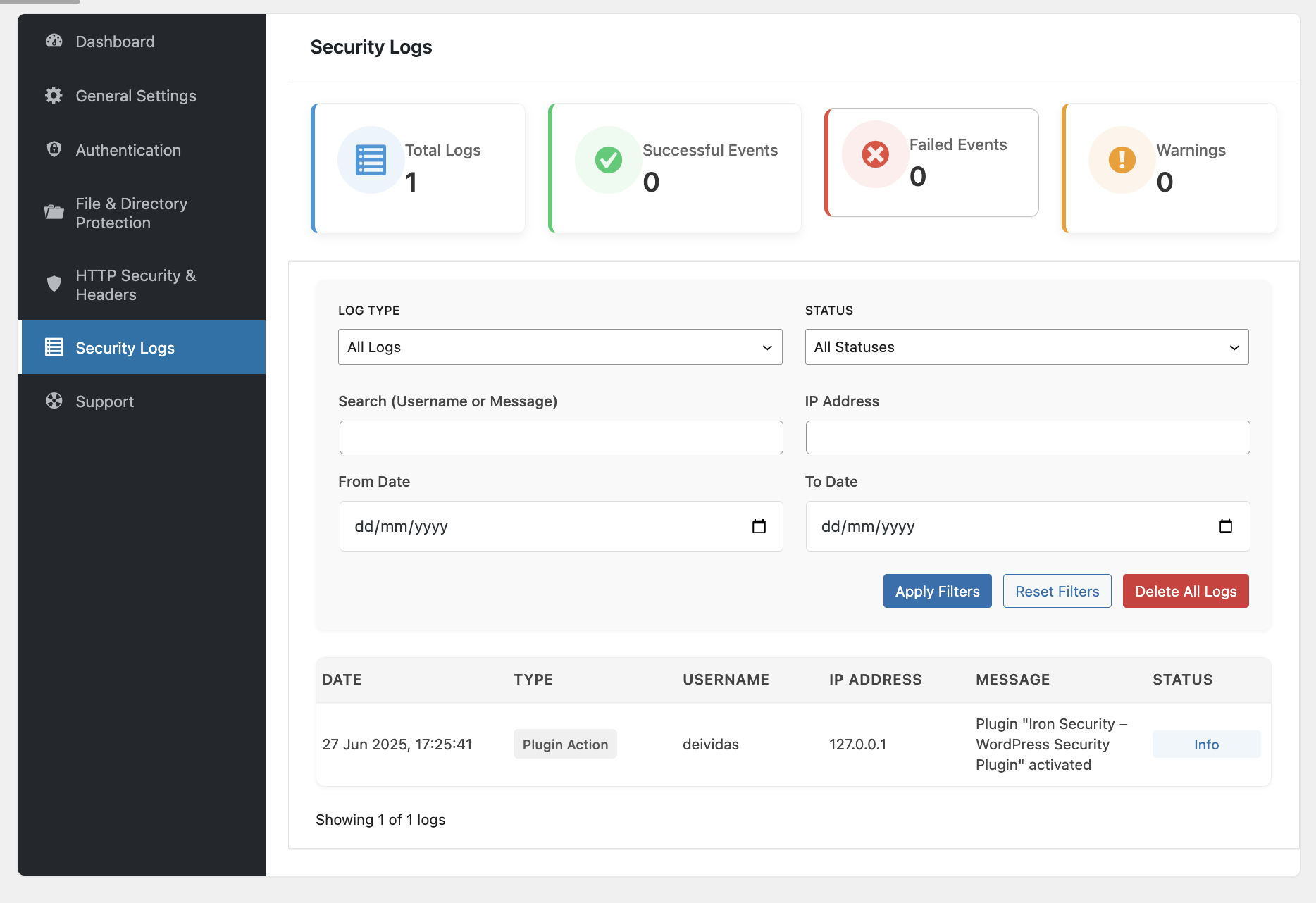The image size is (1316, 903).
Task: Open General Settings menu item
Action: (x=135, y=96)
